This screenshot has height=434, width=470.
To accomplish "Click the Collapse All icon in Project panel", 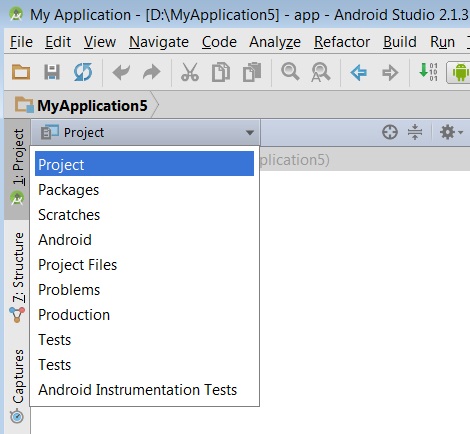I will point(415,132).
